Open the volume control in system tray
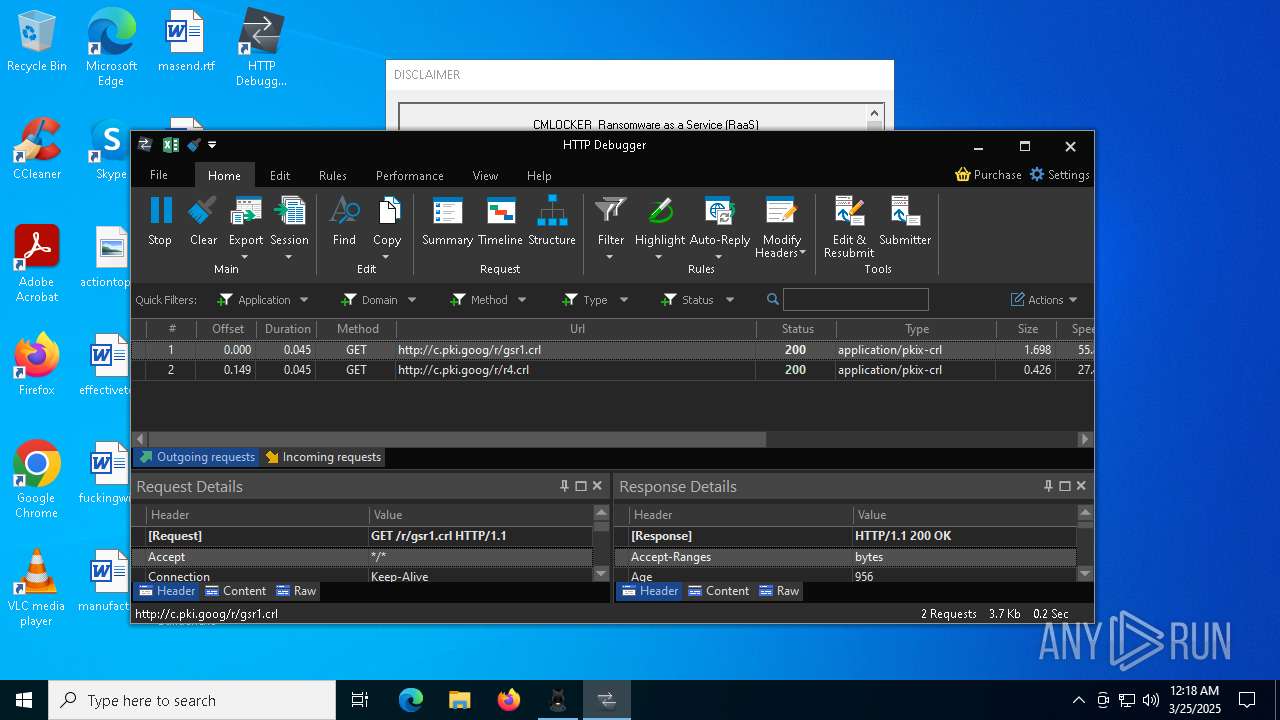Screen dimensions: 1280x720 [1151, 700]
